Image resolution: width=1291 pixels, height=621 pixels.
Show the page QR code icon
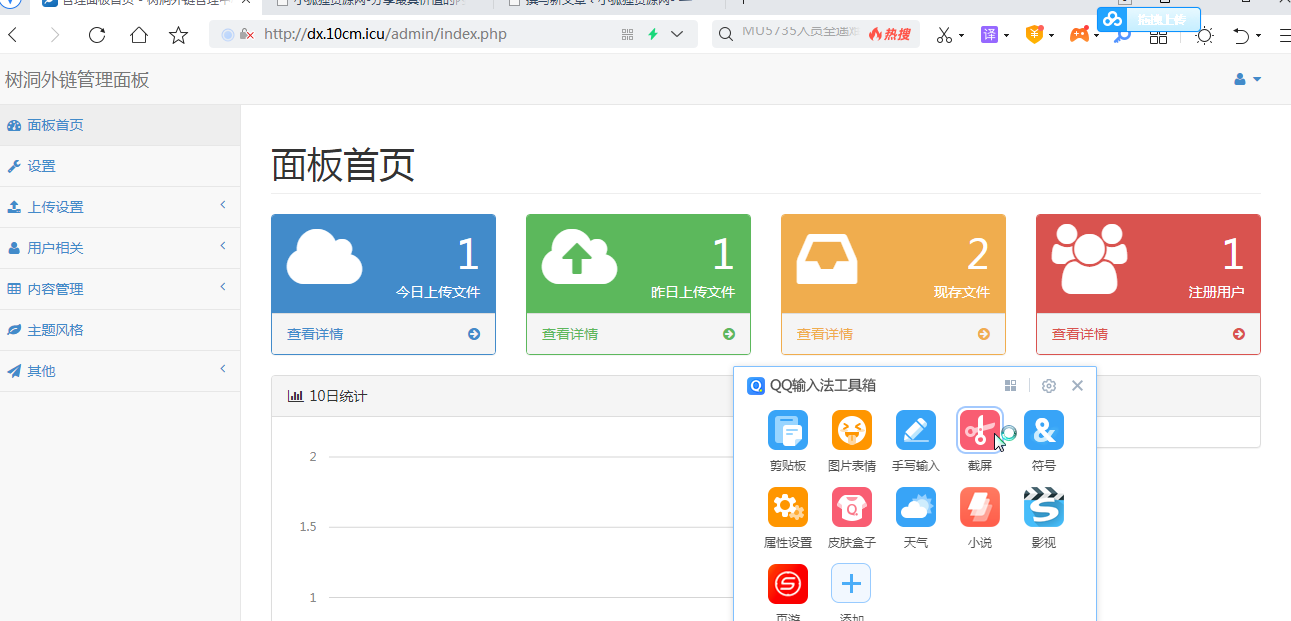pyautogui.click(x=627, y=35)
